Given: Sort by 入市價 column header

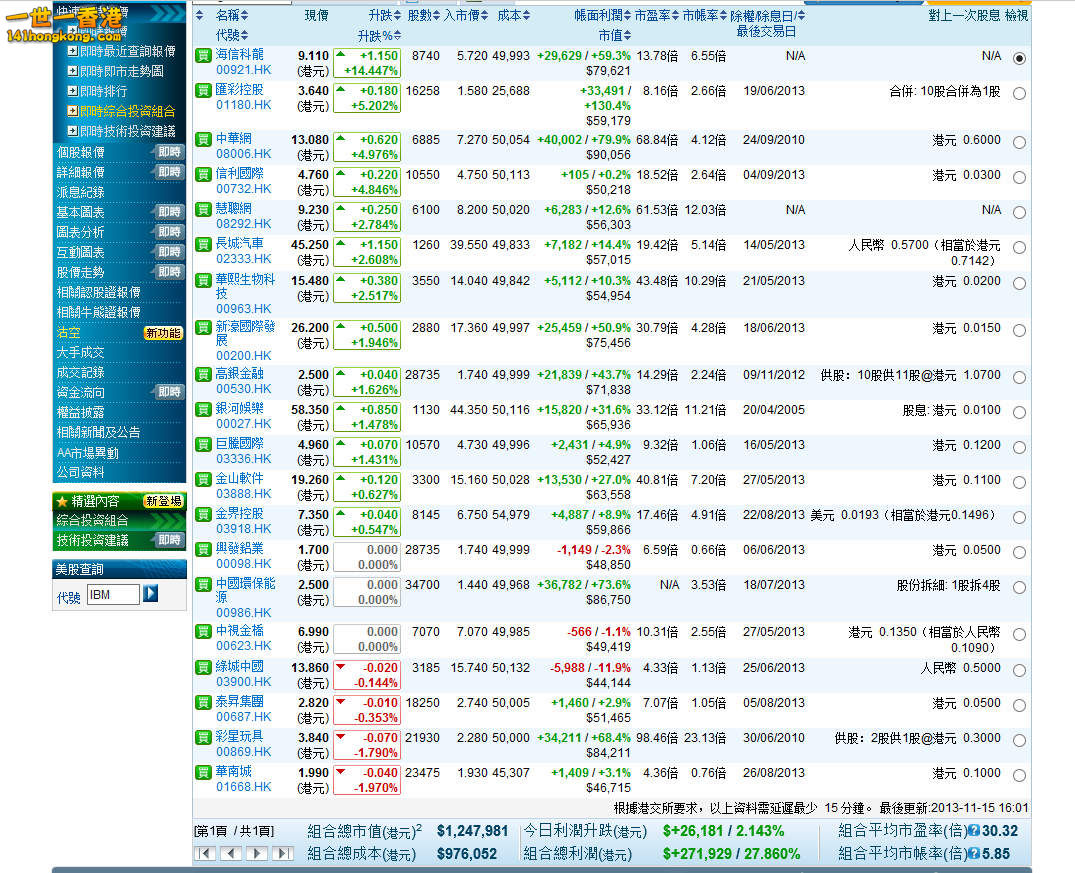Looking at the screenshot, I should coord(466,15).
